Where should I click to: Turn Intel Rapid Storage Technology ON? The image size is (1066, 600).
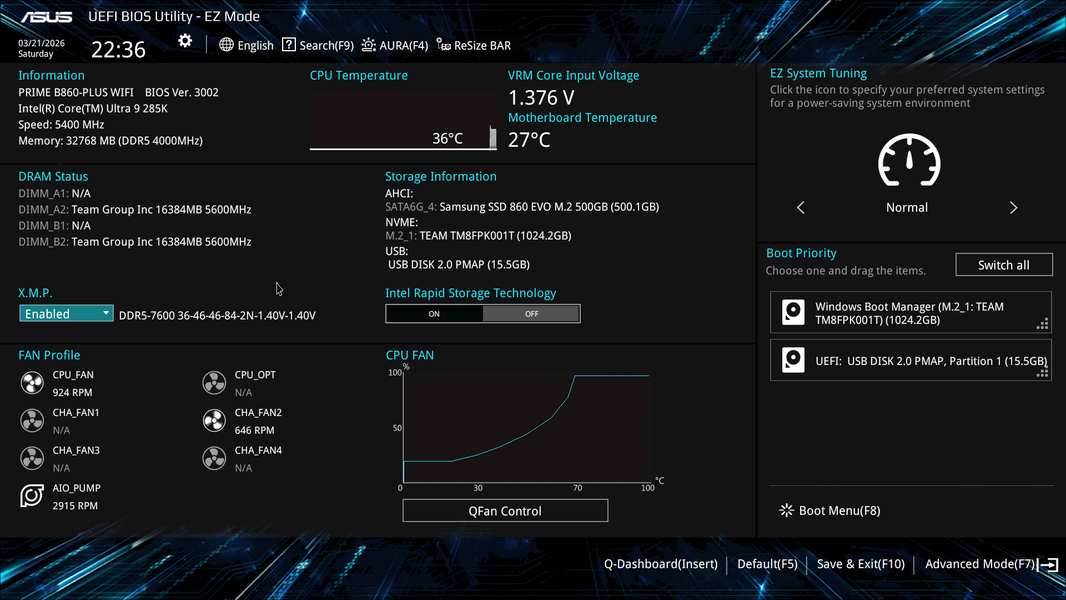coord(434,314)
